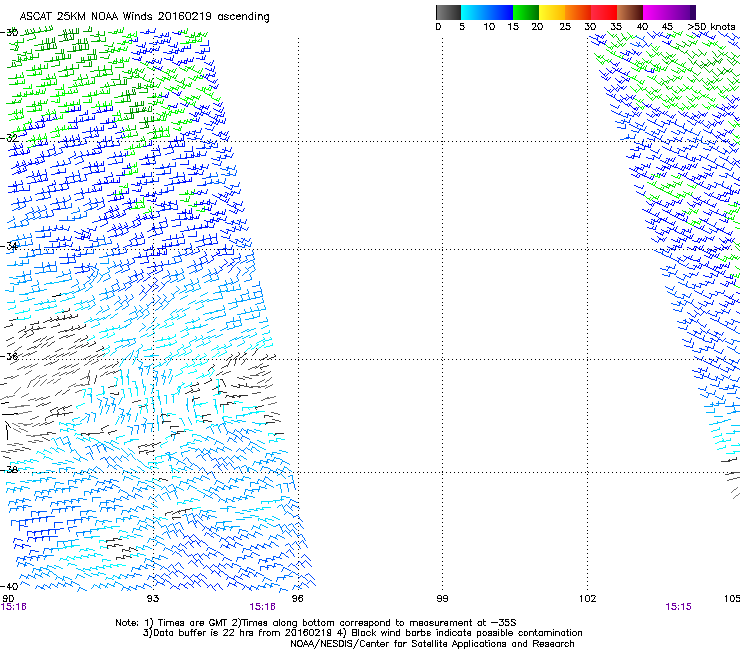Click the -36 latitude label

(9, 356)
